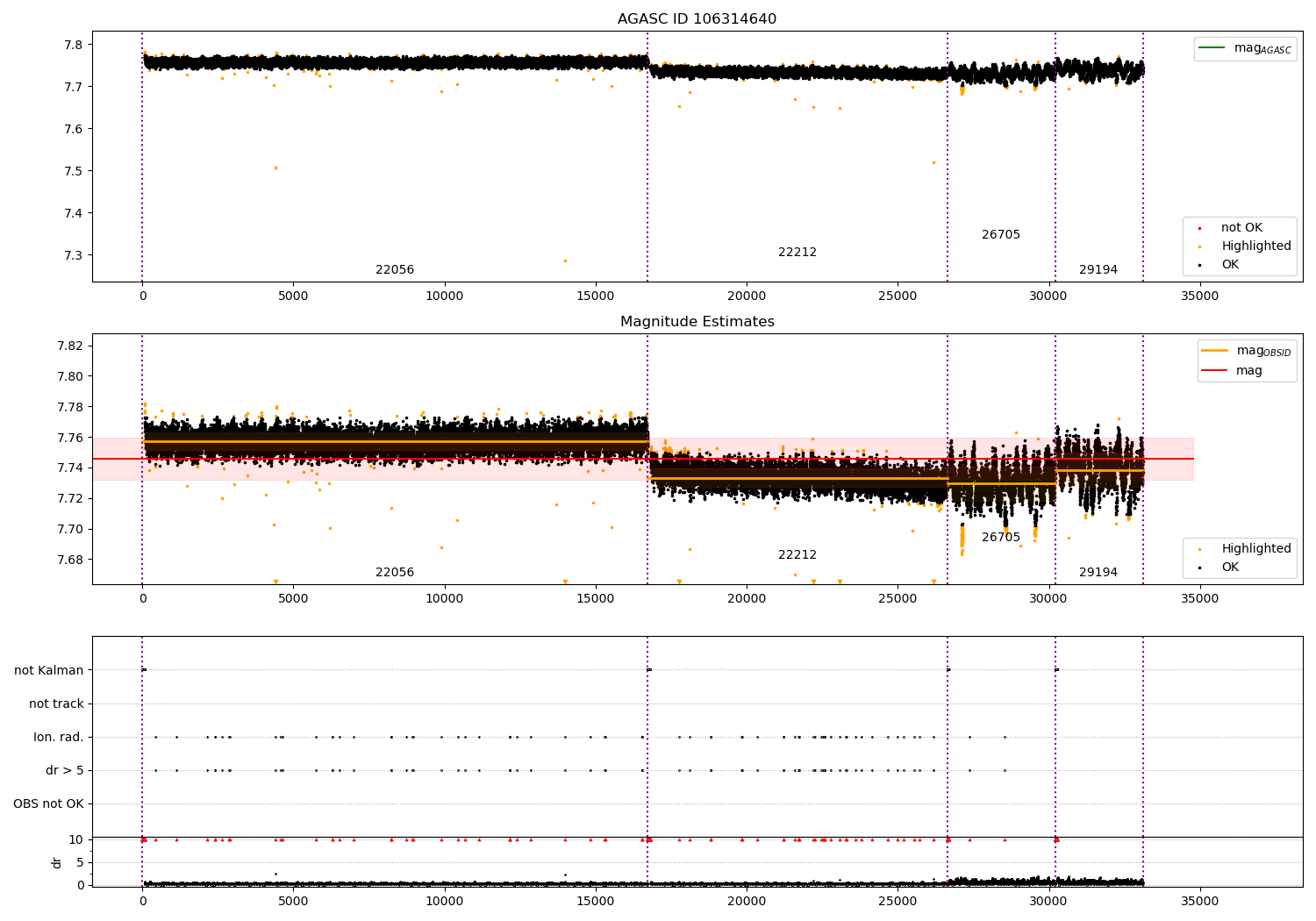This screenshot has width=1316, height=921.
Task: Click orange outlier point near 7.5 in top panel
Action: [275, 168]
